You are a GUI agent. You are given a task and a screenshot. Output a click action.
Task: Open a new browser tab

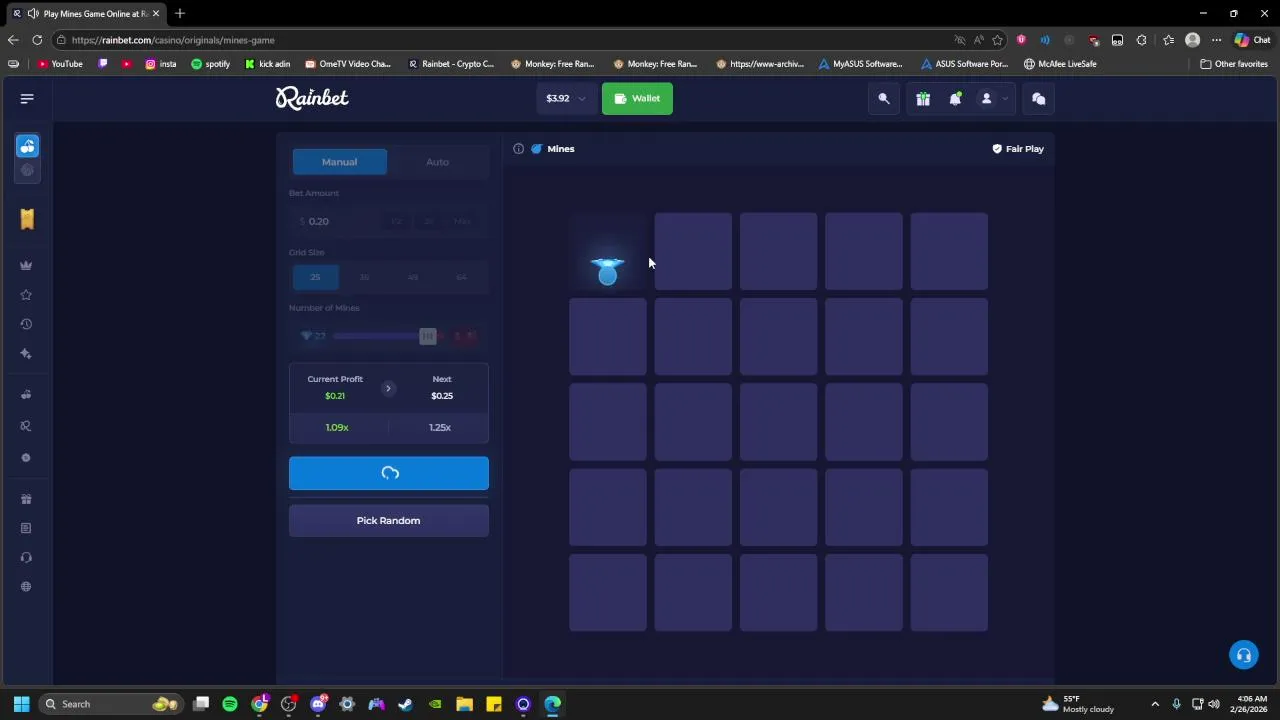pyautogui.click(x=180, y=13)
